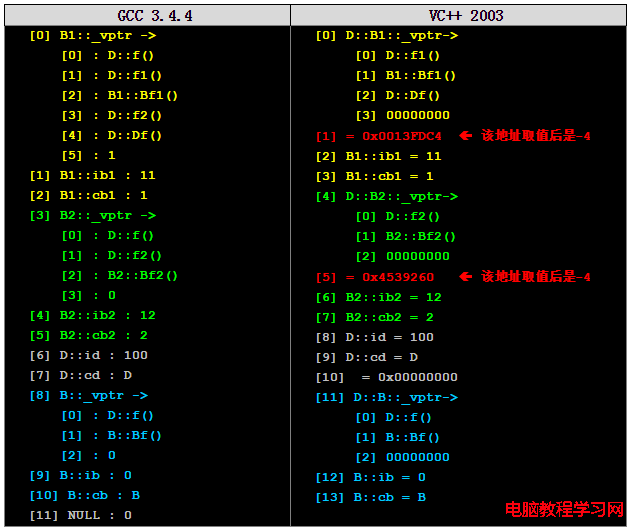Click the GCC 3.4.4 column header
Image resolution: width=630 pixels, height=530 pixels.
coord(147,16)
